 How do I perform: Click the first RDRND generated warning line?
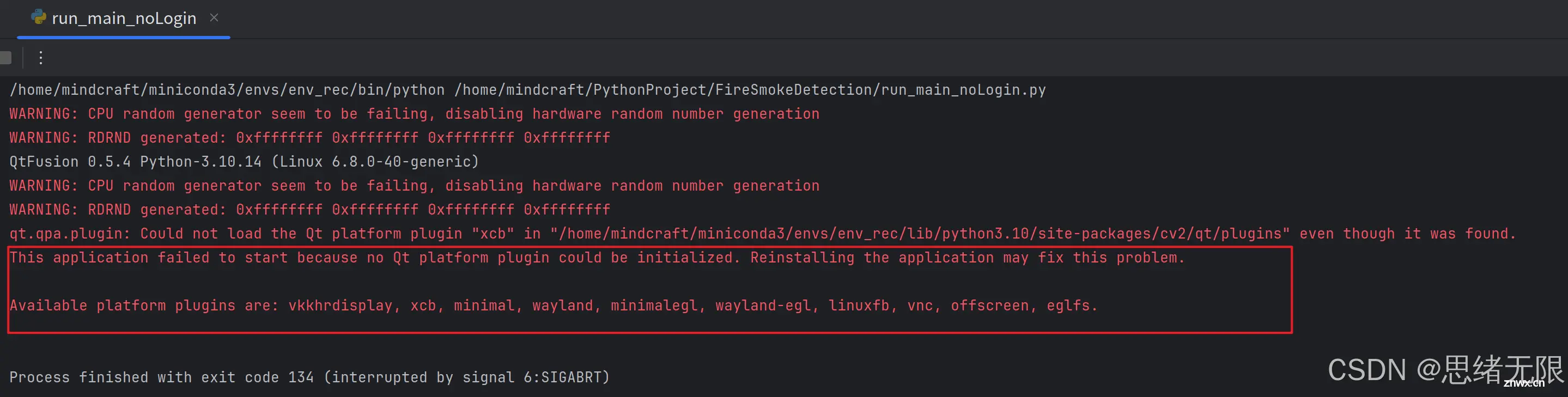click(310, 138)
